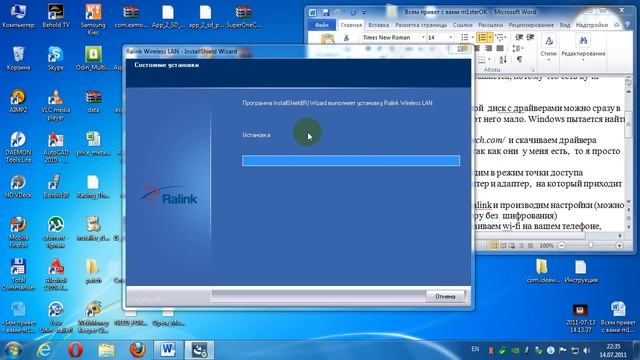The width and height of the screenshot is (640, 360).
Task: Click the Redo icon in Word's quick access toolbar
Action: click(353, 13)
